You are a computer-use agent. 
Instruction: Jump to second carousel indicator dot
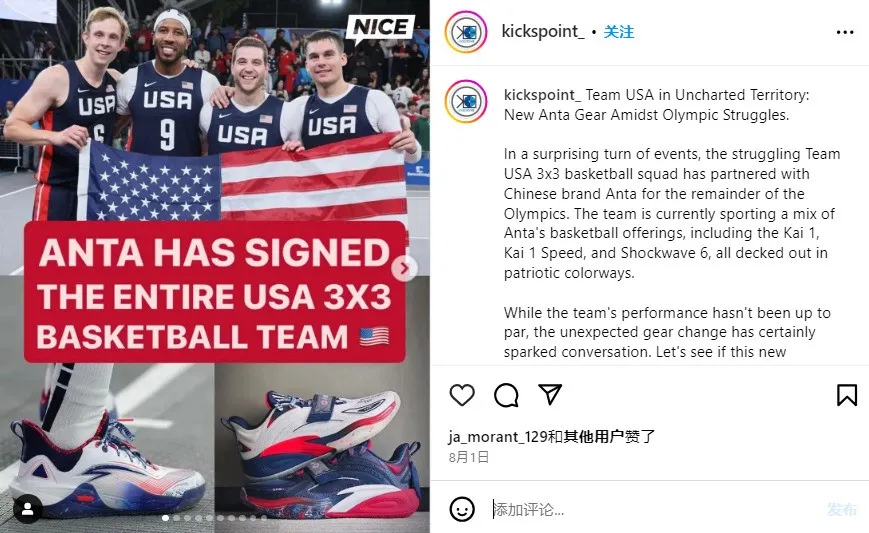coord(176,518)
